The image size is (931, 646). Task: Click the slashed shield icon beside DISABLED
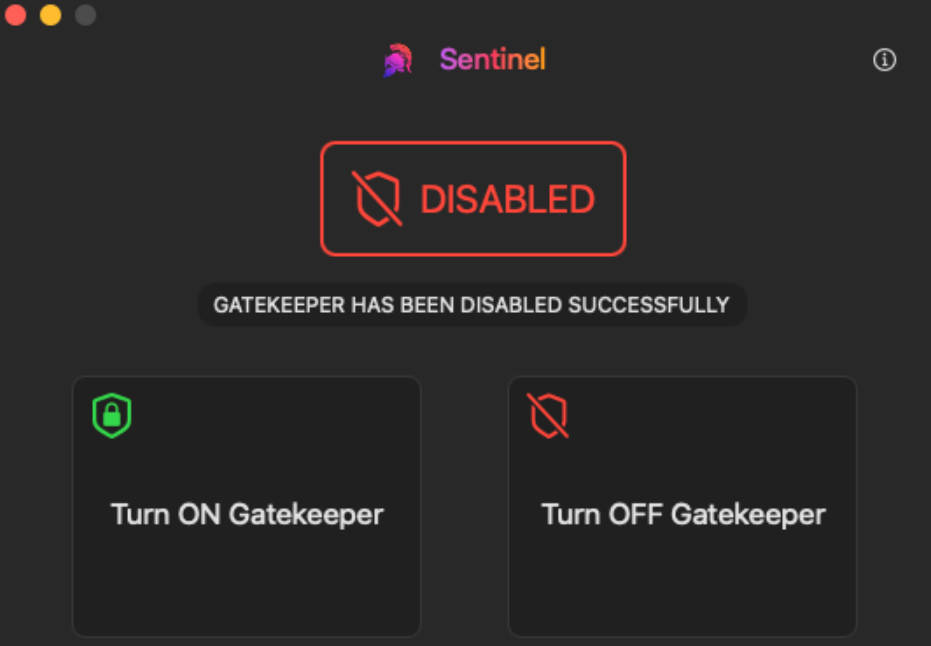coord(377,199)
